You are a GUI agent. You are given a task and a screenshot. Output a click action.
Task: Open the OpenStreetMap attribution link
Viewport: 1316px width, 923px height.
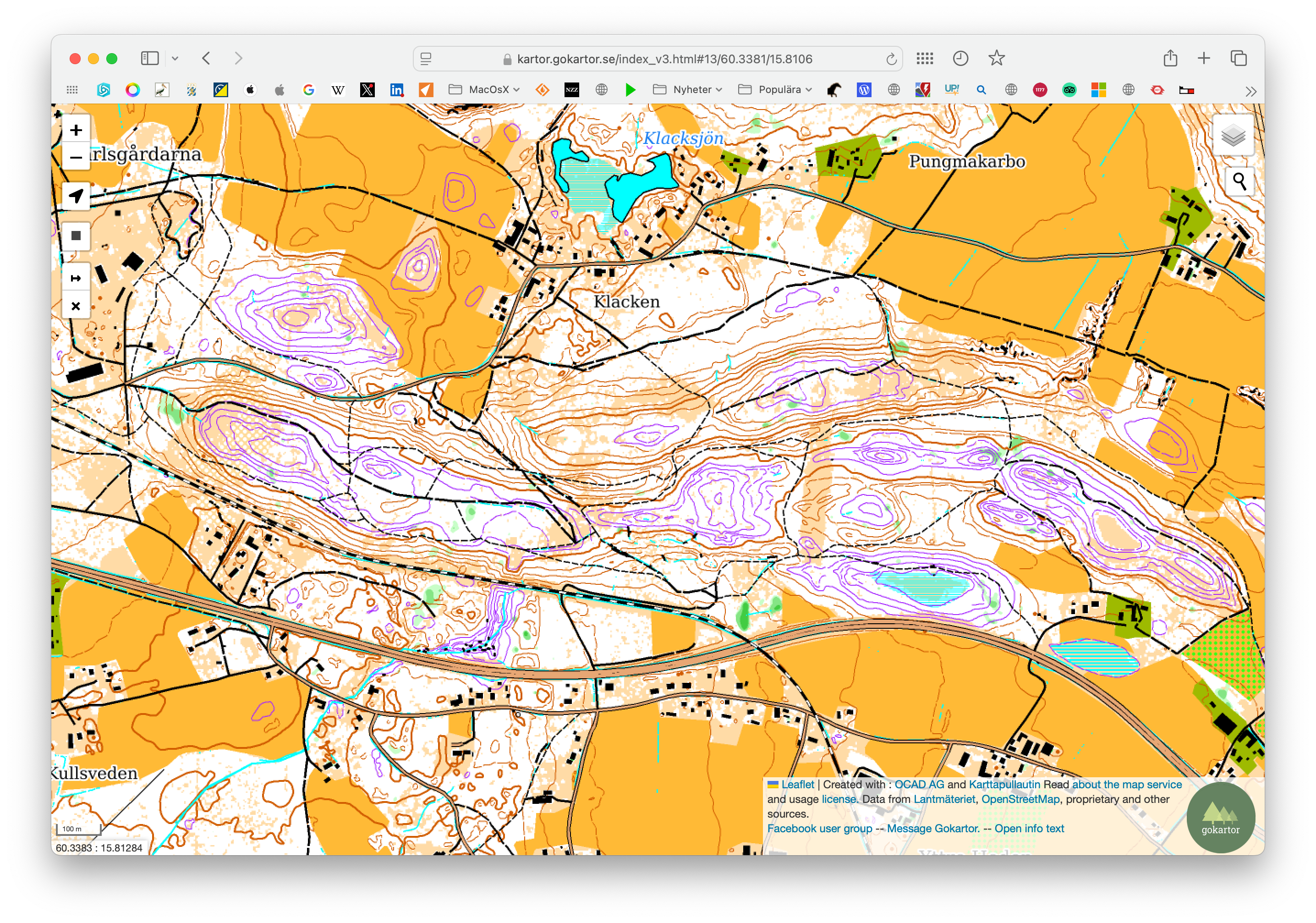[1020, 799]
